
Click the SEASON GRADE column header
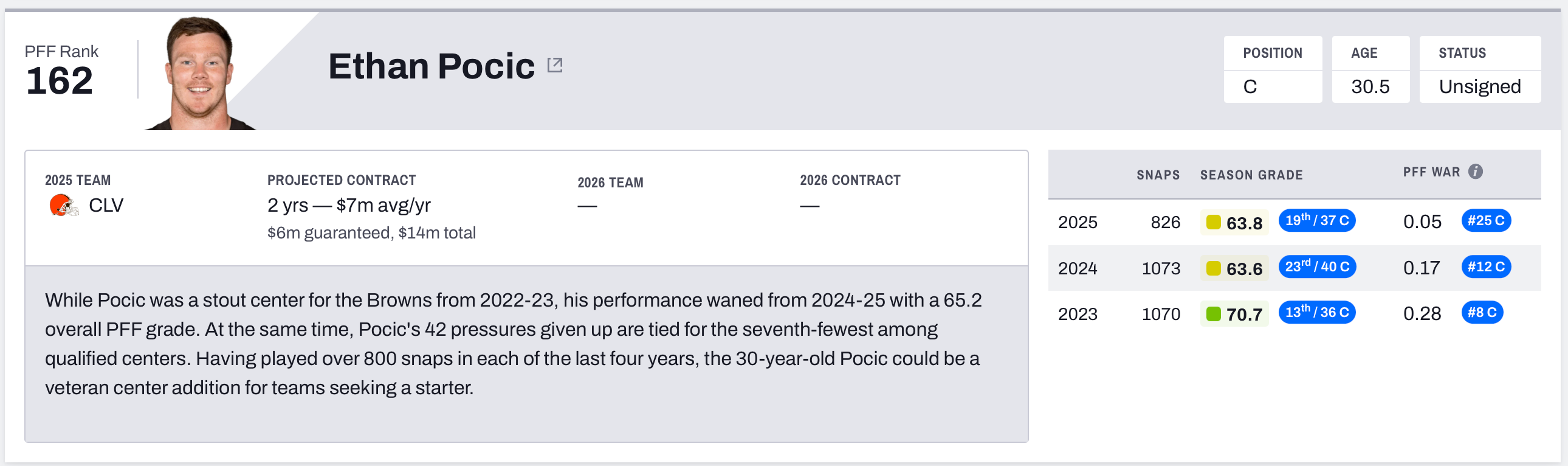coord(1251,175)
